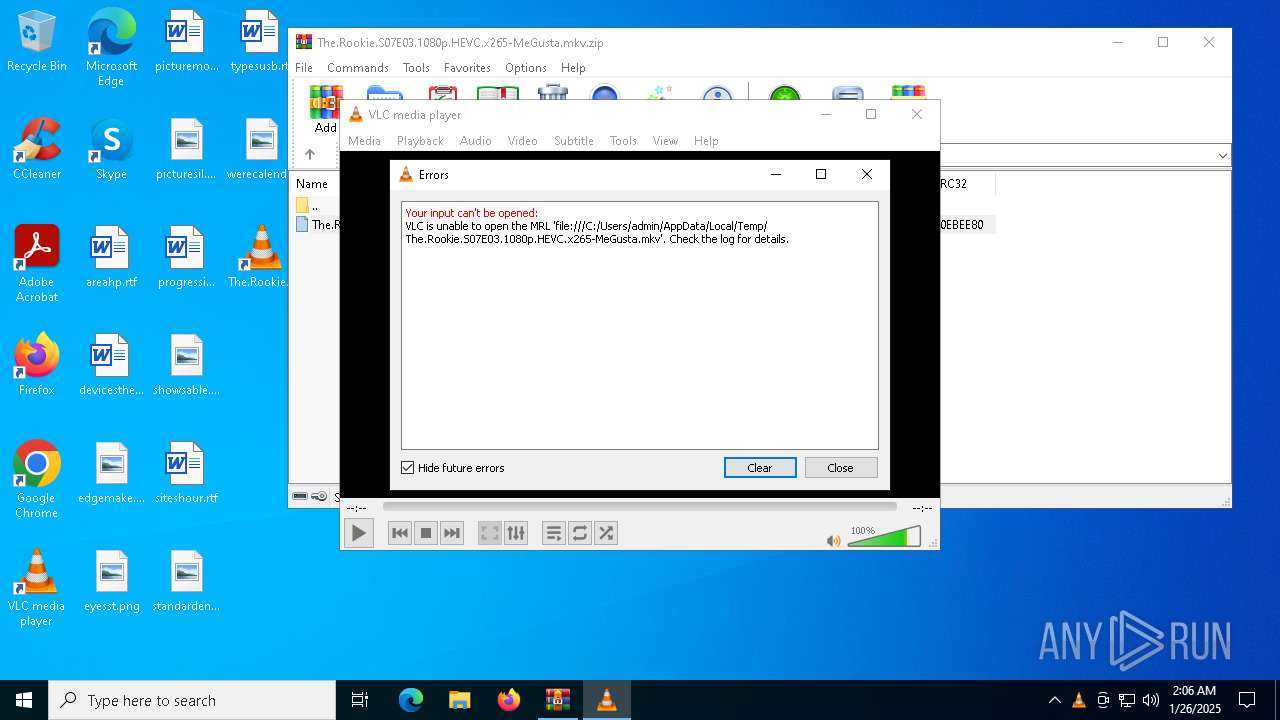Screen dimensions: 1280x720
Task: Open the WinRAR Favorites menu
Action: point(467,68)
